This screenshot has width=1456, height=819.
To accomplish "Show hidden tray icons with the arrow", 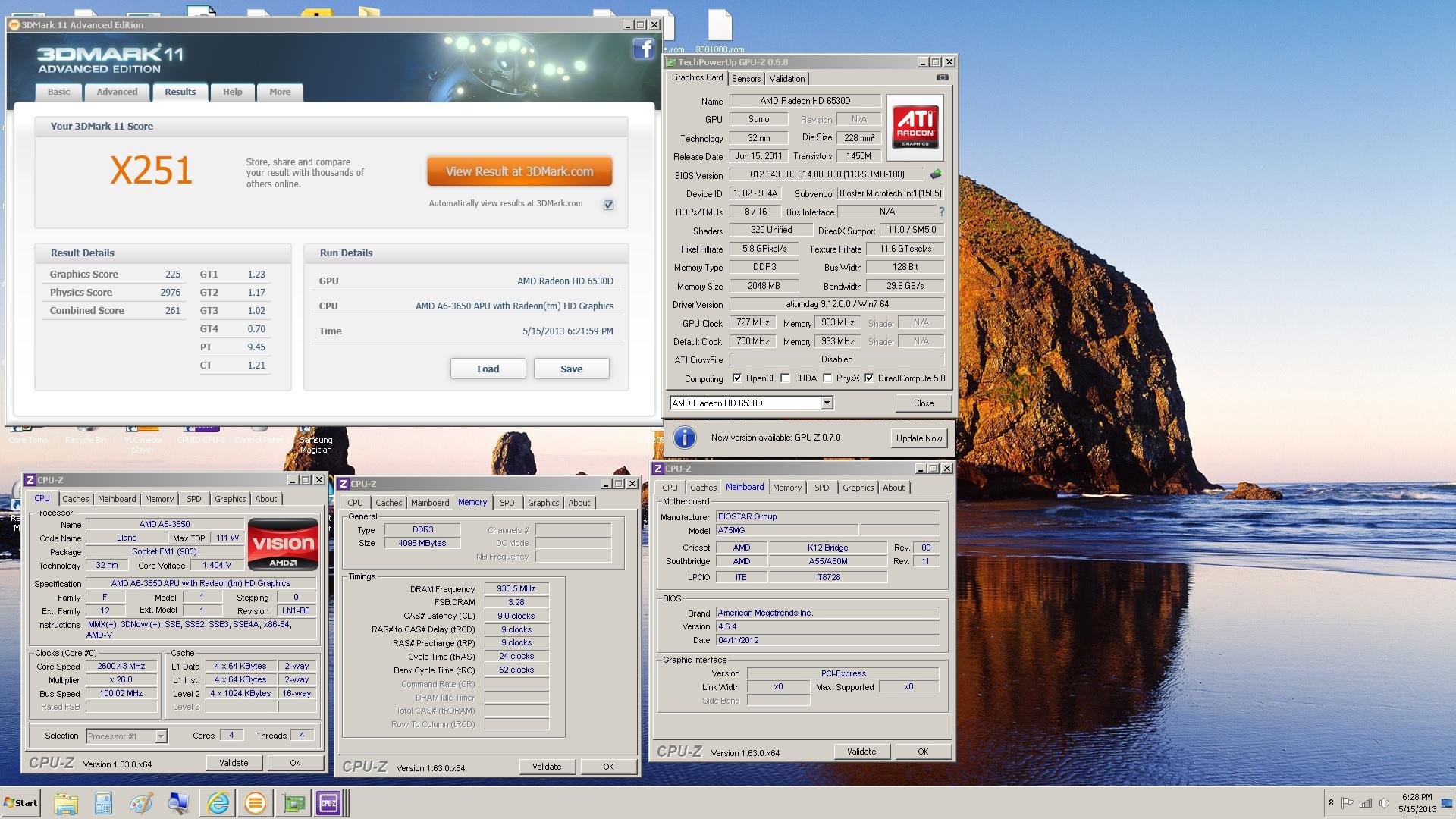I will point(1330,802).
